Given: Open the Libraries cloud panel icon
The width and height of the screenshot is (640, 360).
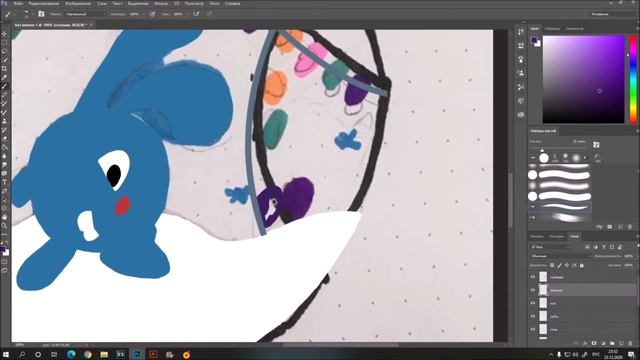Looking at the screenshot, I should click(x=521, y=115).
